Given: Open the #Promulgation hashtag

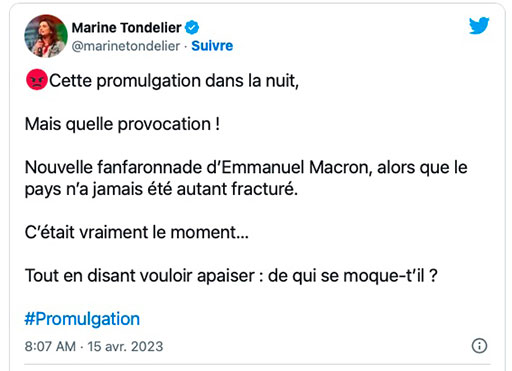Looking at the screenshot, I should tap(82, 319).
